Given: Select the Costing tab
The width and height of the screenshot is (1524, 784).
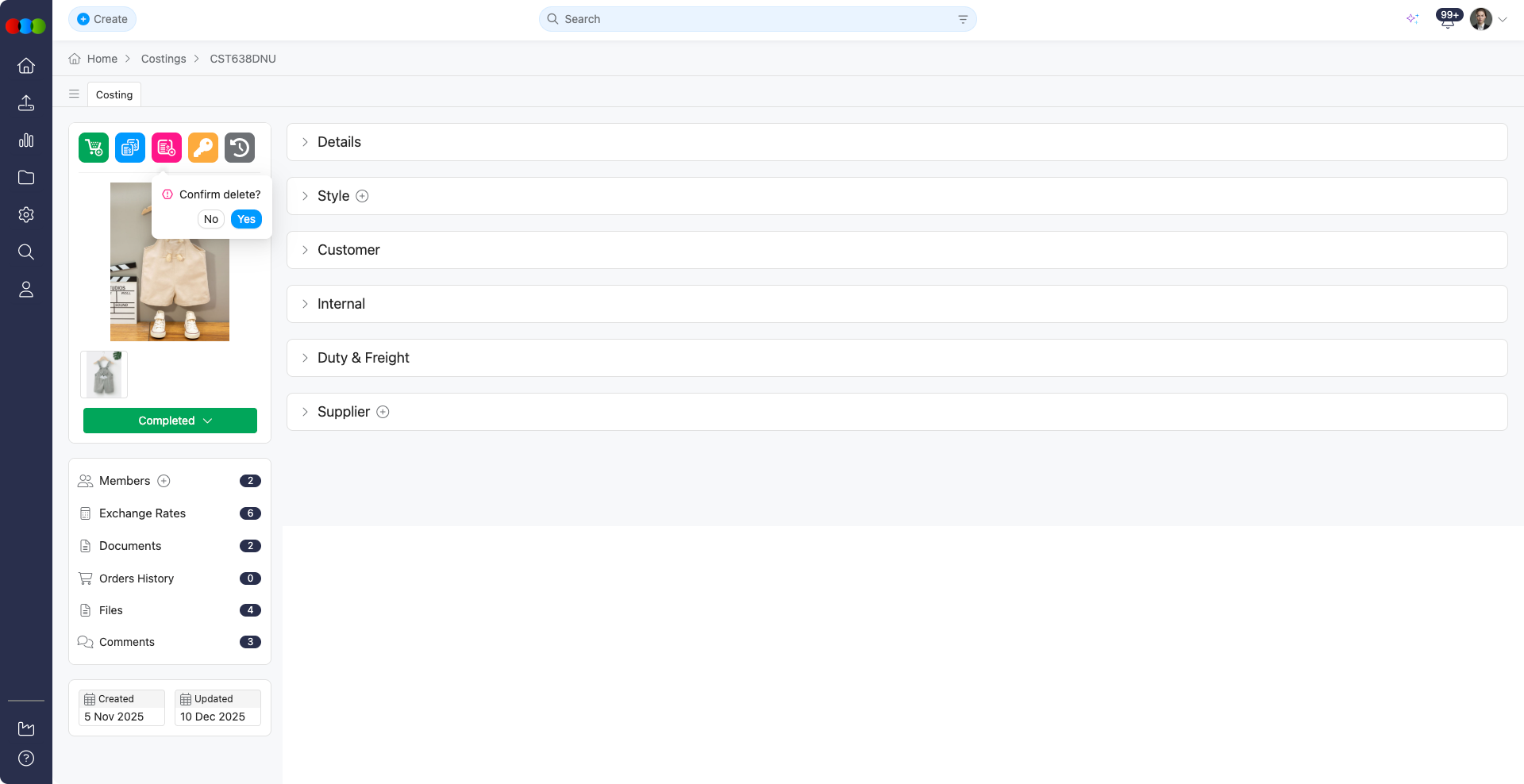Looking at the screenshot, I should tap(114, 94).
